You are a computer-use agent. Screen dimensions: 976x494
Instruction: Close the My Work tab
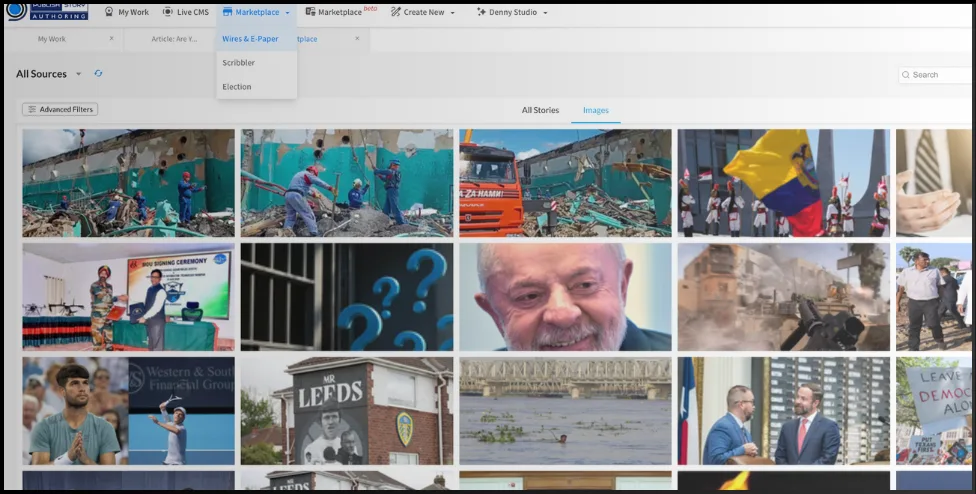(111, 39)
